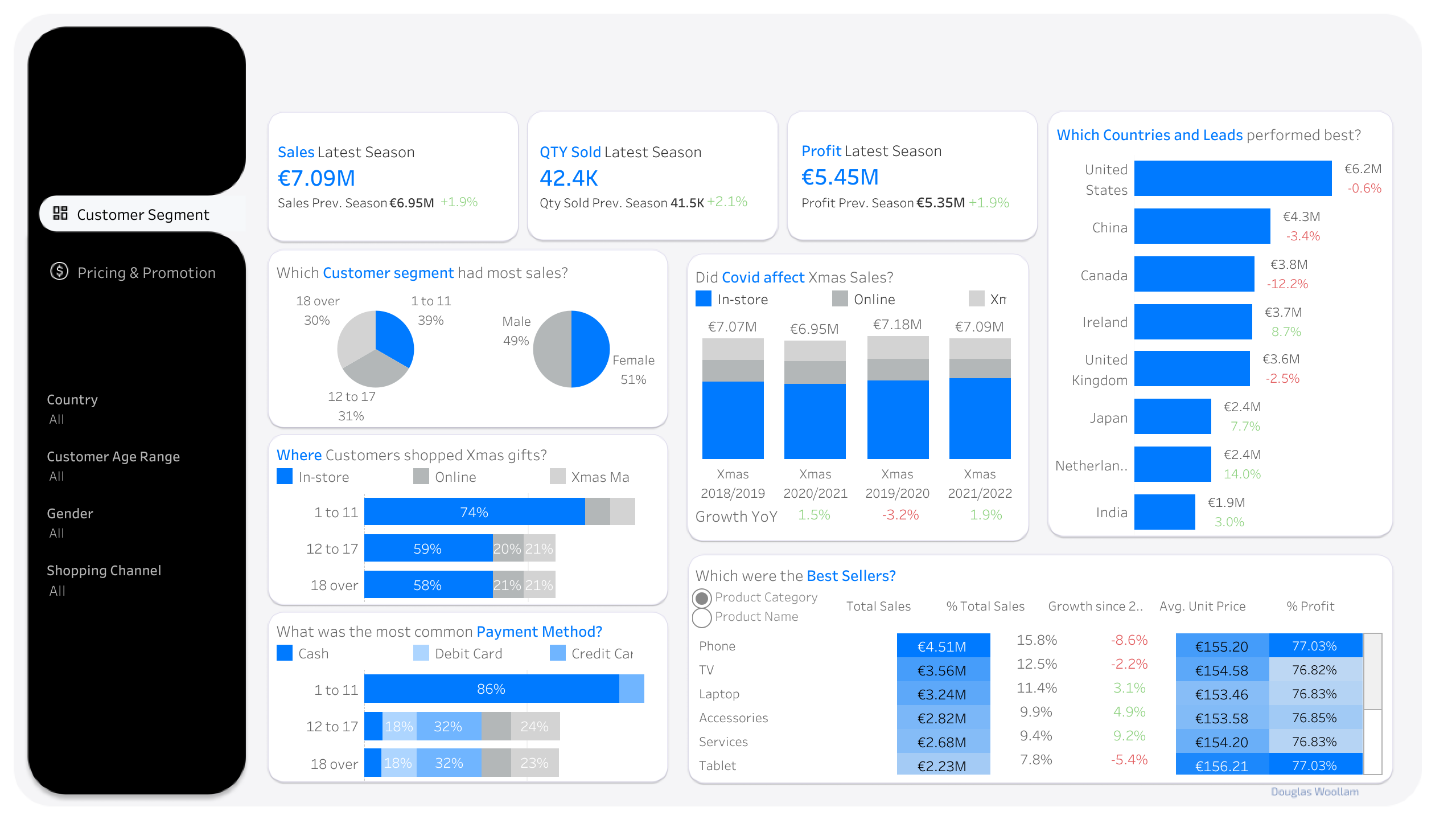Click the Services row label

[723, 742]
